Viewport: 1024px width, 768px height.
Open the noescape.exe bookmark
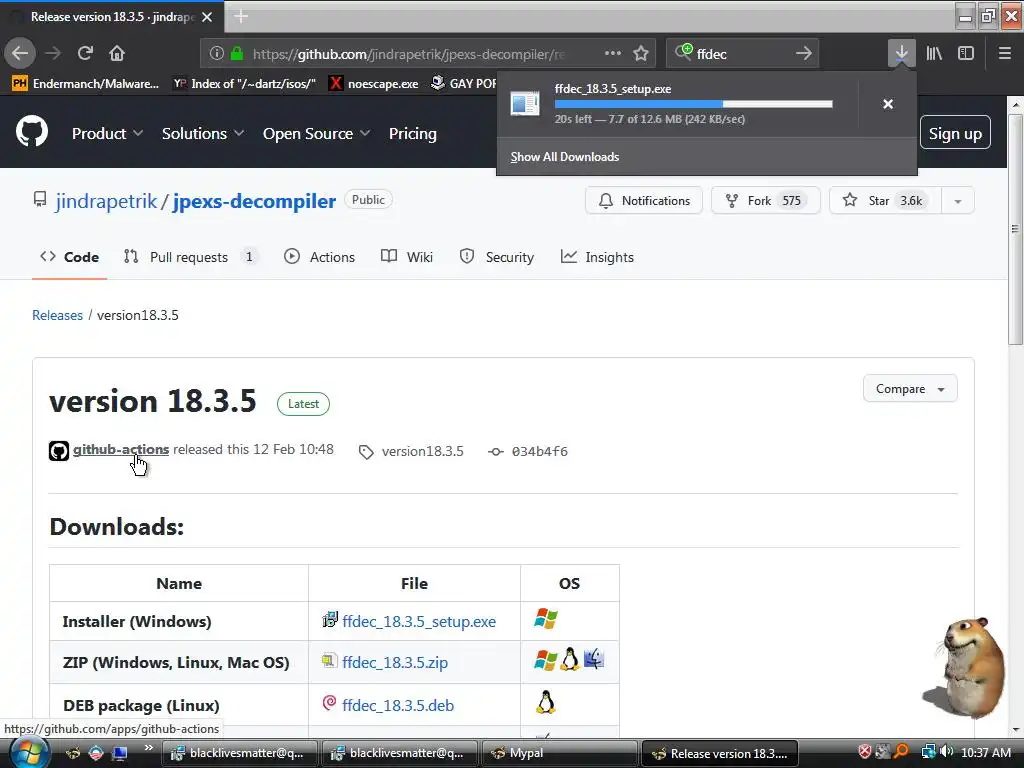[x=374, y=84]
